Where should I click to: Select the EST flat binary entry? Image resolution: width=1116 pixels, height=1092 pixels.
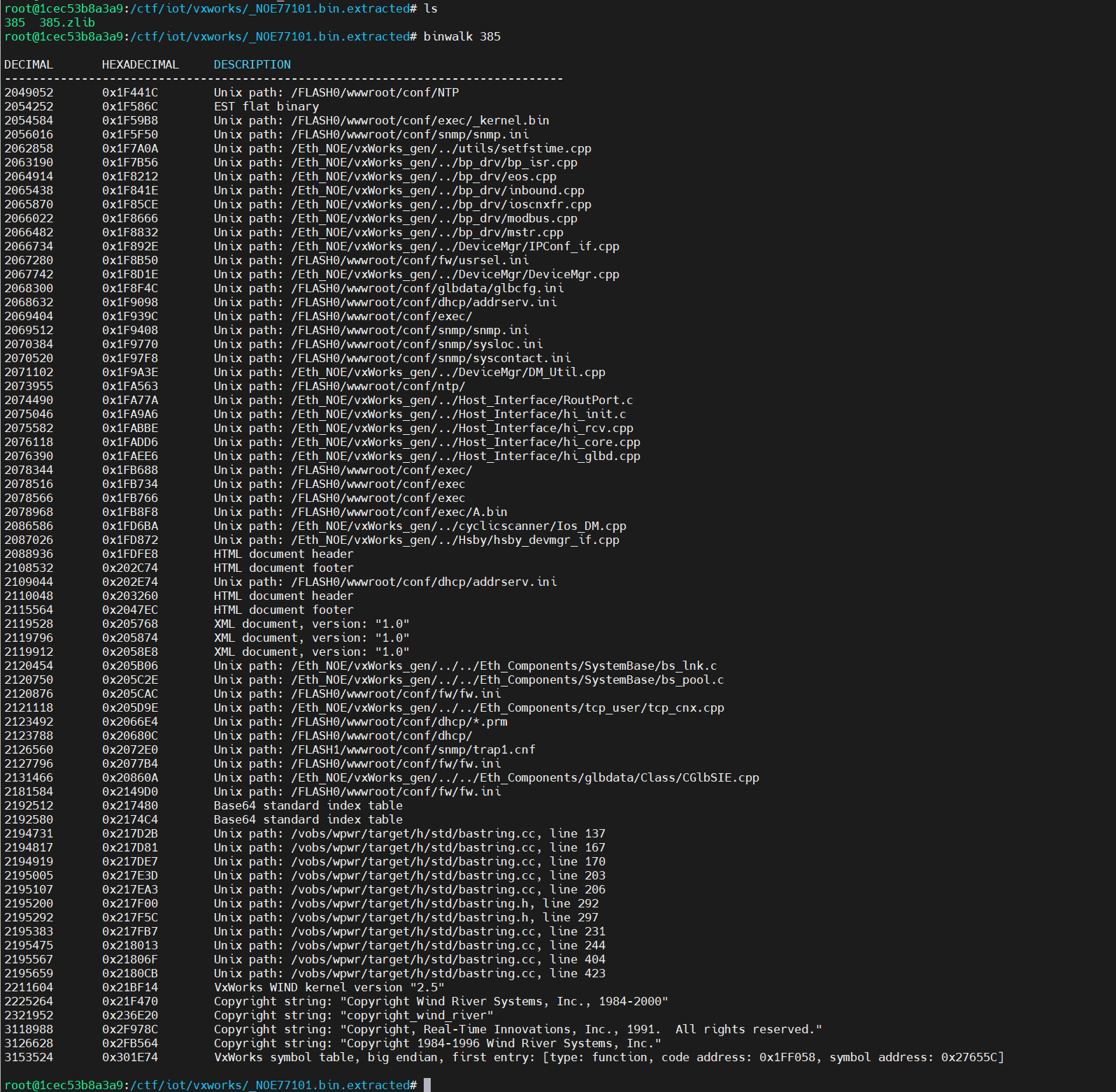tap(266, 106)
